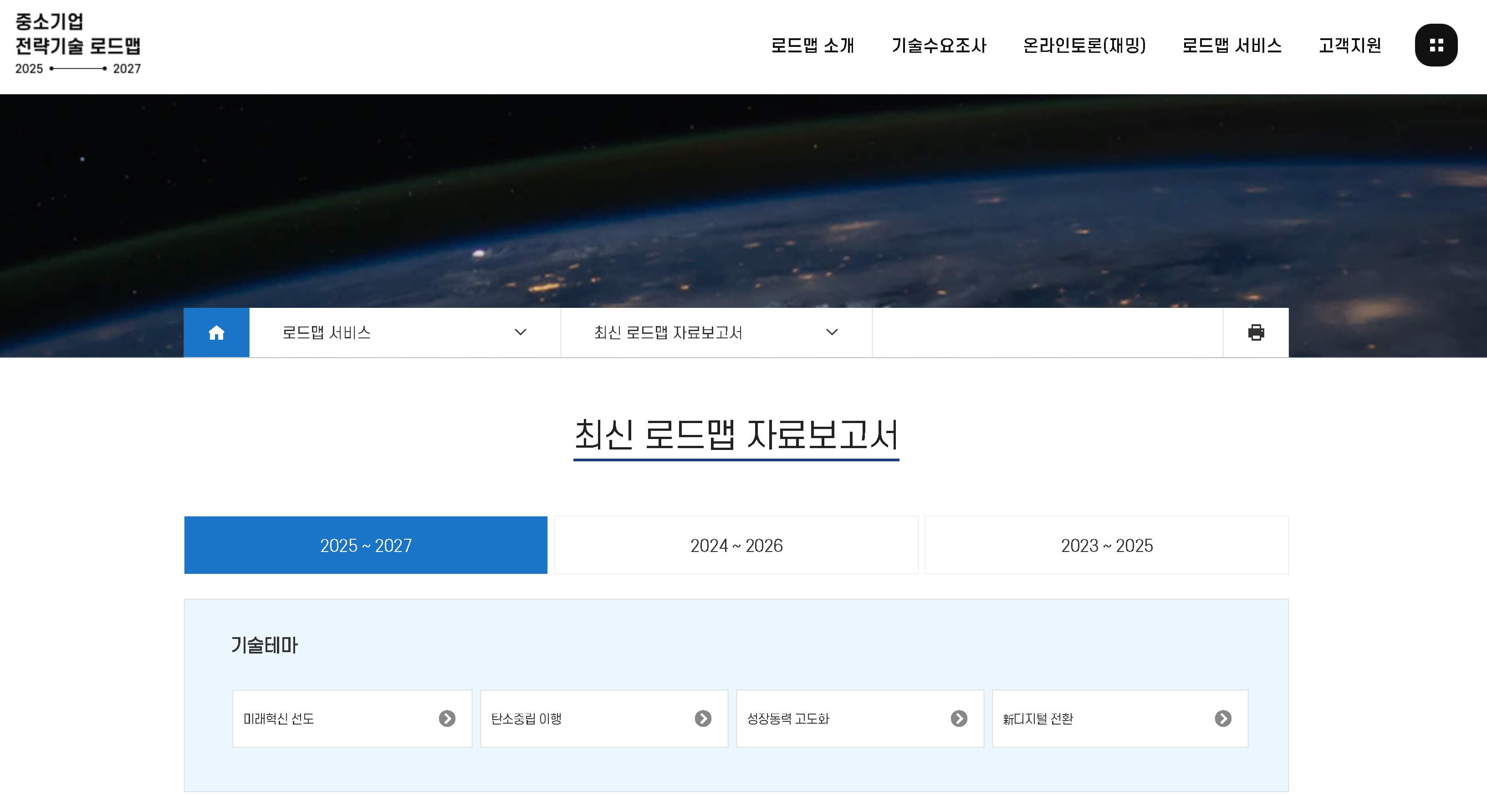This screenshot has height=812, width=1487.
Task: Open the 기술수요조사 menu
Action: pyautogui.click(x=939, y=45)
